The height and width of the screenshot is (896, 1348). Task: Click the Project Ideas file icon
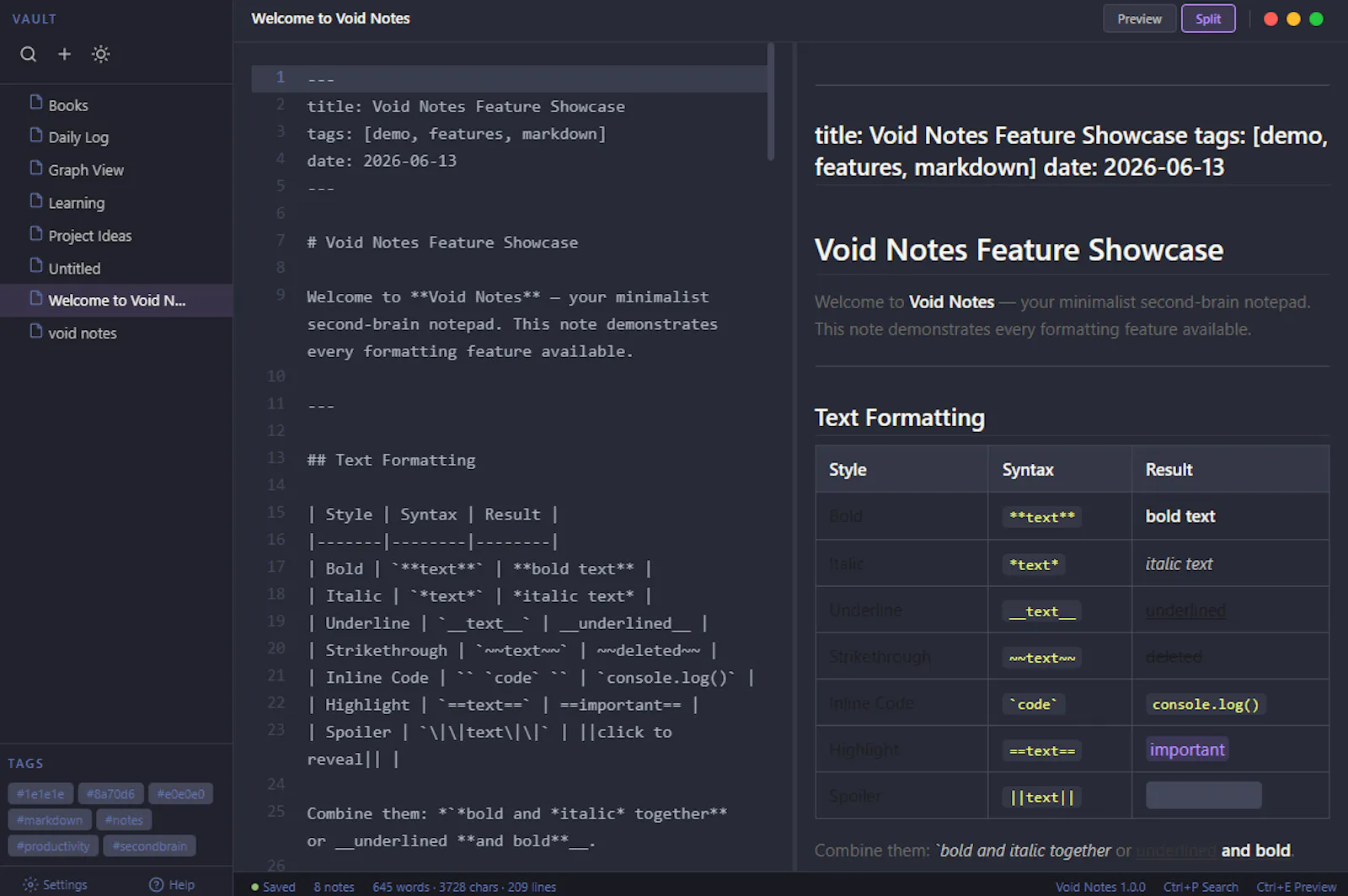36,233
